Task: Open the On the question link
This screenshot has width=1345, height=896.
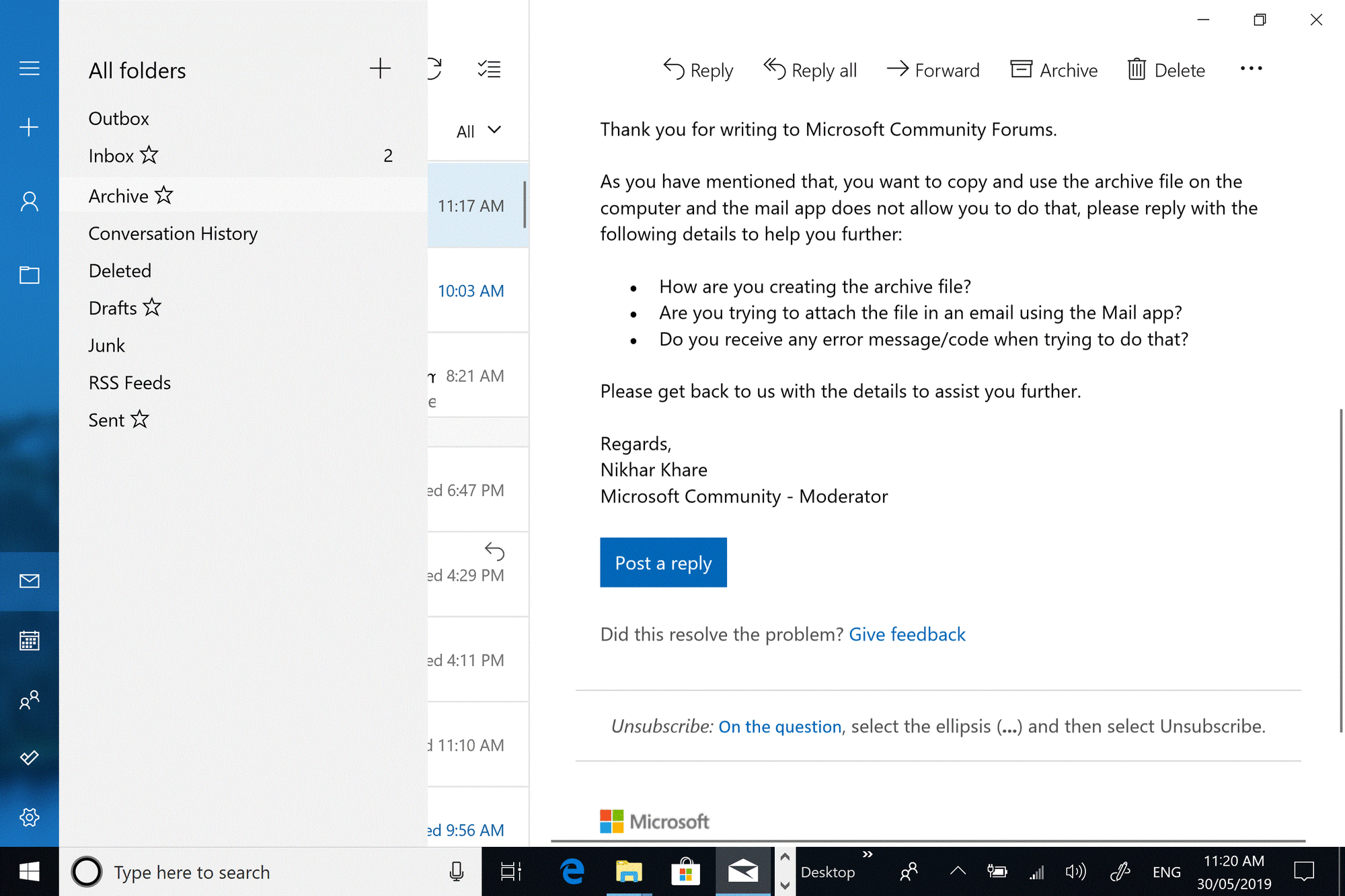Action: click(780, 727)
